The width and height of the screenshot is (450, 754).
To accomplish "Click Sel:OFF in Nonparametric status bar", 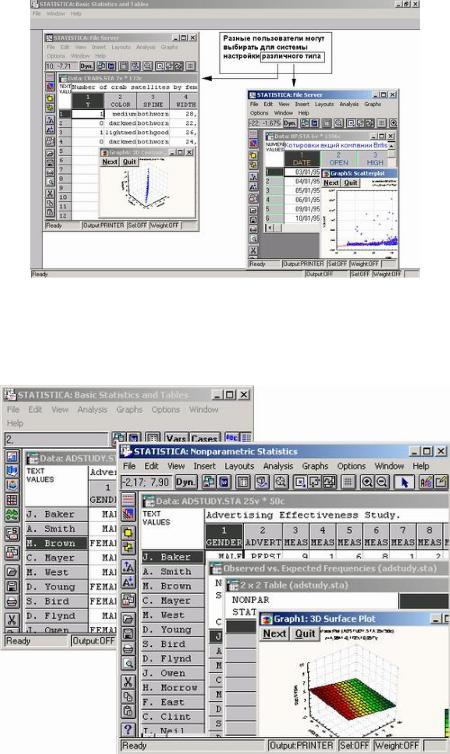I will [354, 745].
